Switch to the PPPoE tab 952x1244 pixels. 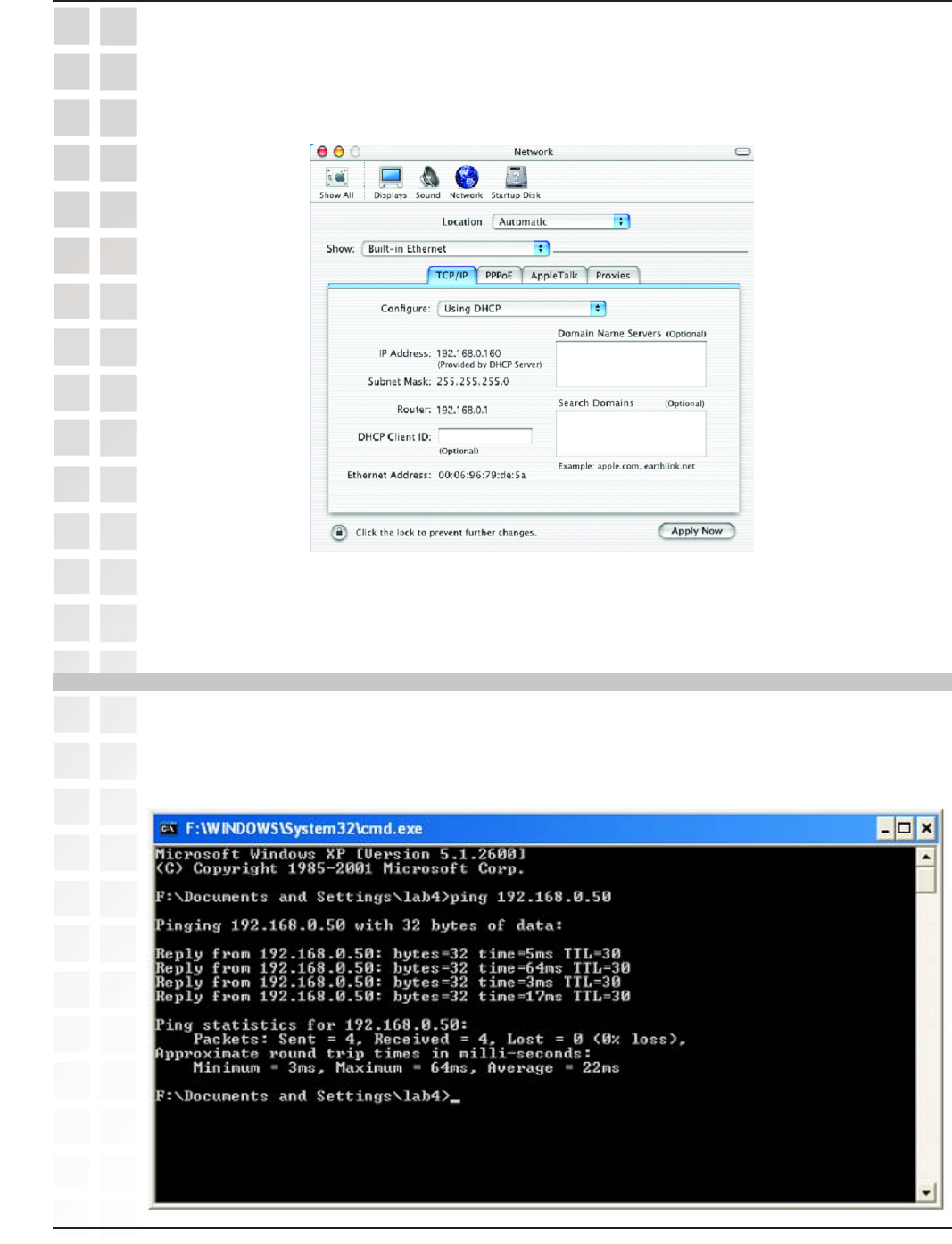click(499, 275)
